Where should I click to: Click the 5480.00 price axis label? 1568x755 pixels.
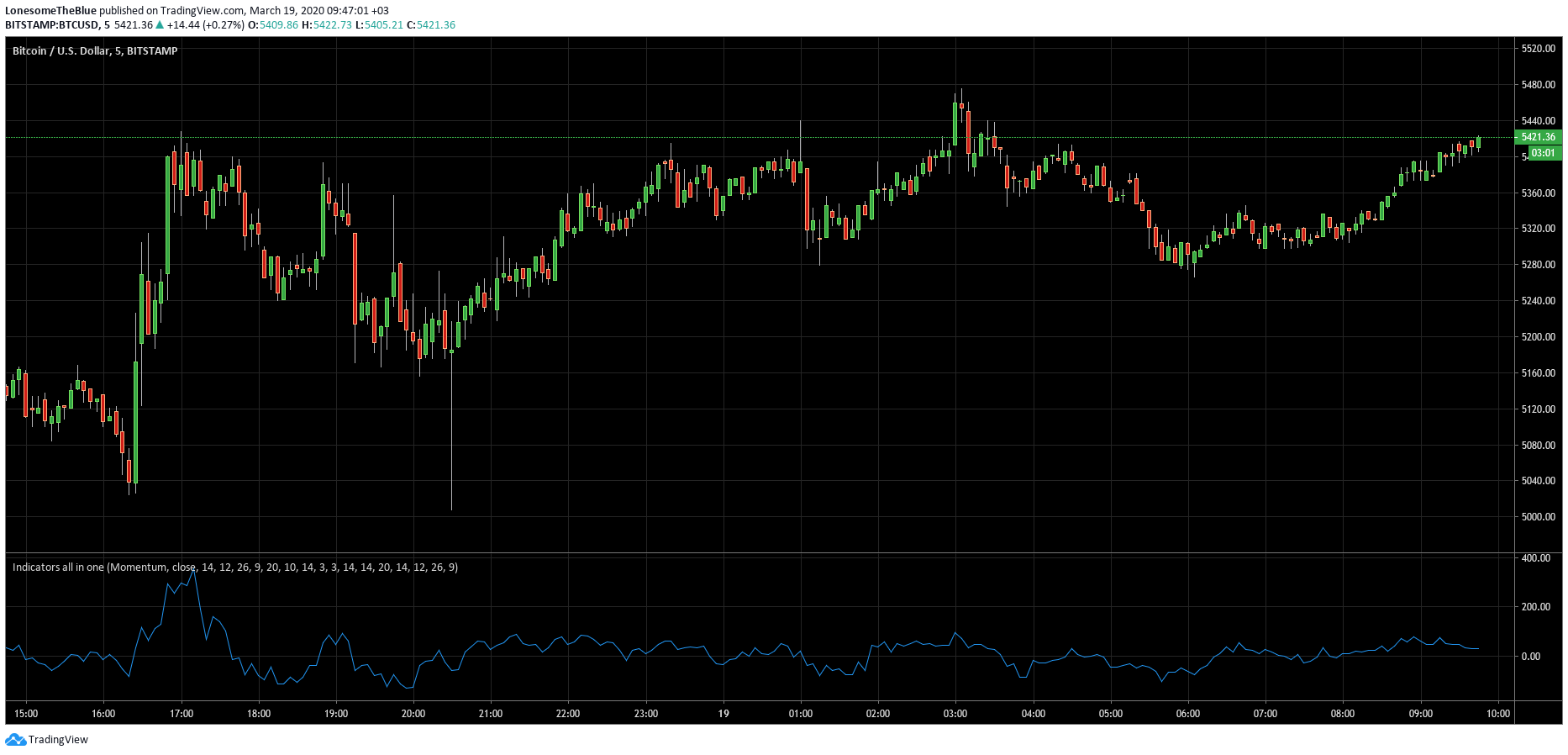[x=1538, y=85]
